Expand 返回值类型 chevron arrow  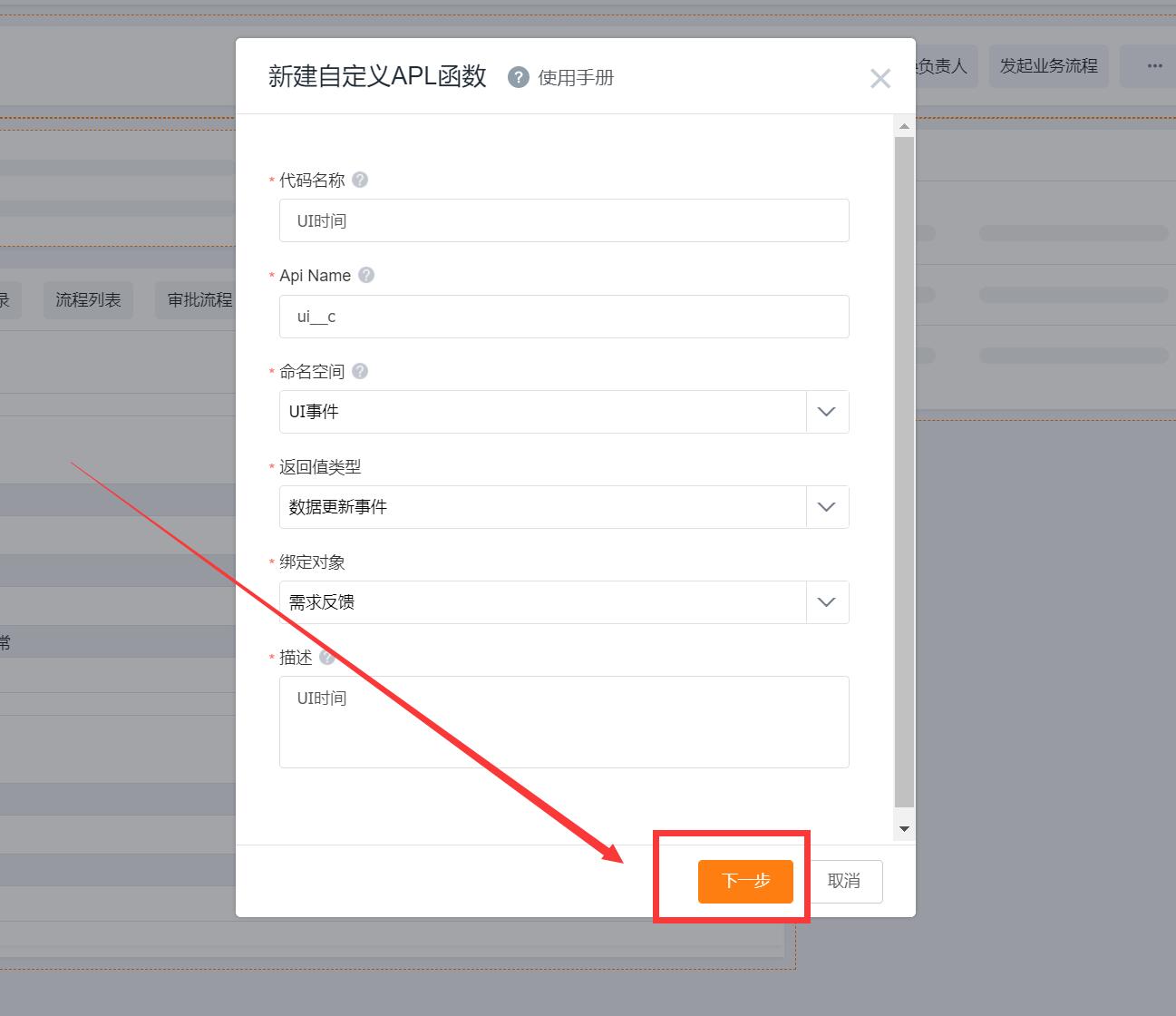(x=827, y=507)
